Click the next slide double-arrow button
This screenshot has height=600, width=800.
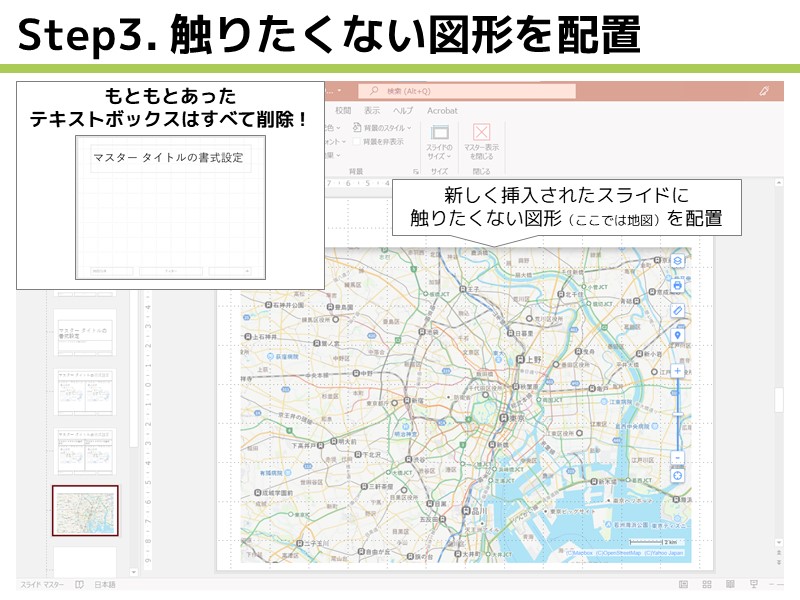(x=779, y=562)
